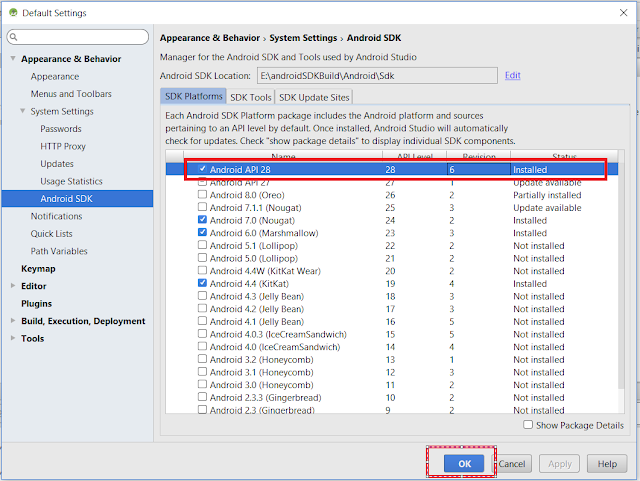Viewport: 640px width, 481px height.
Task: Select HTTP Proxy settings
Action: [63, 146]
